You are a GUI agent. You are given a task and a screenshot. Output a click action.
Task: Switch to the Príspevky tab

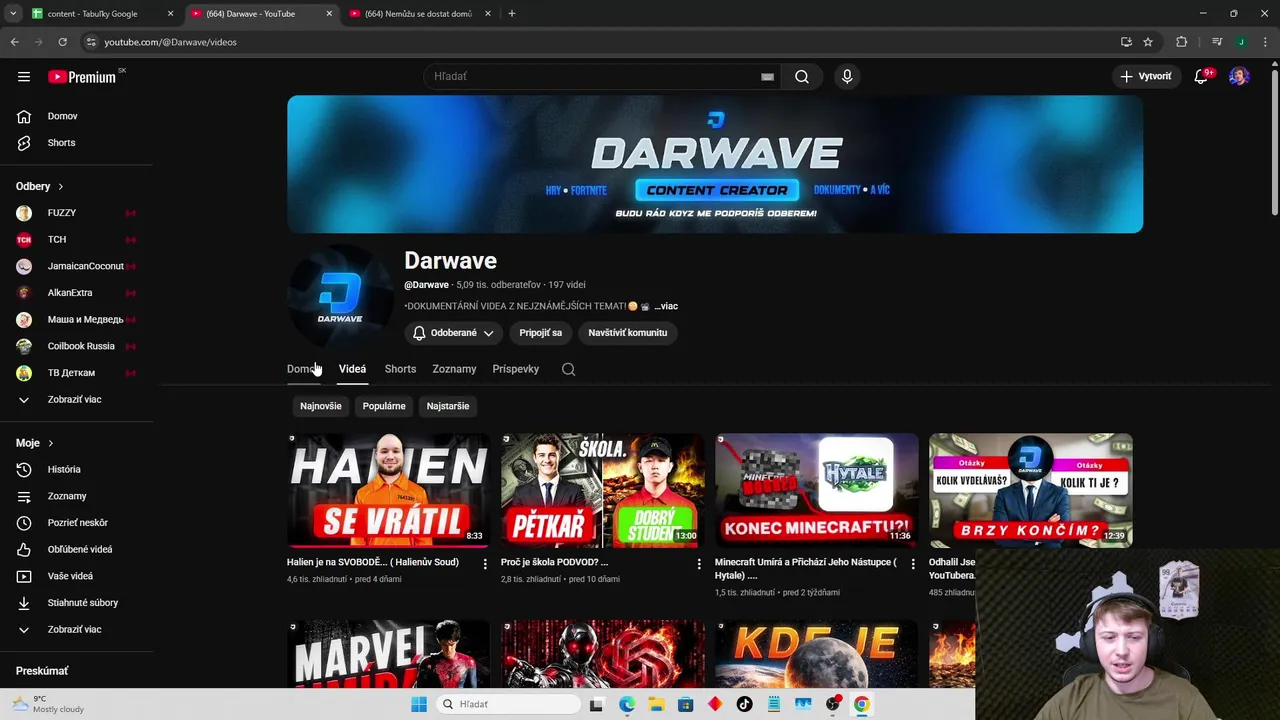[x=516, y=369]
